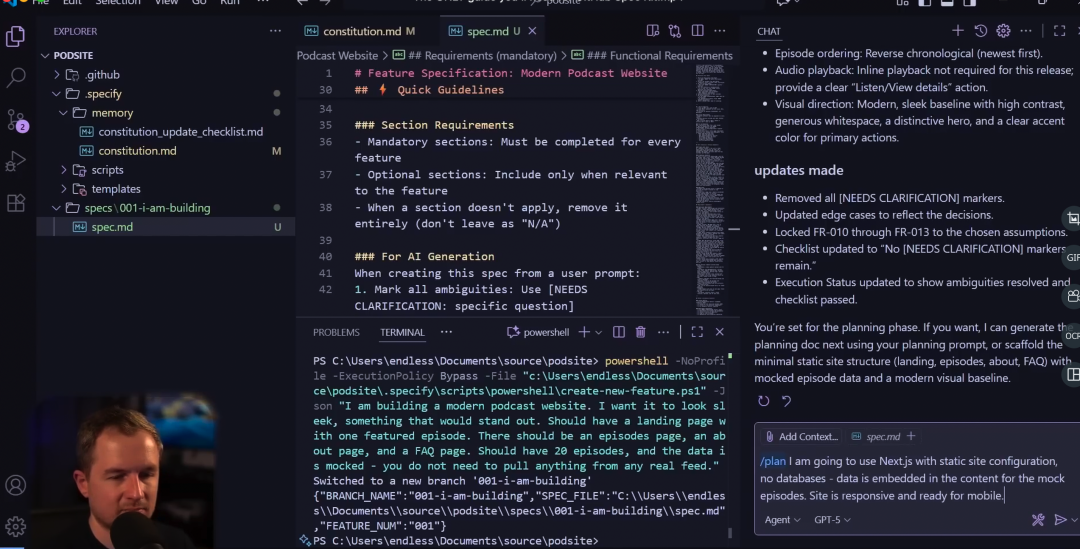Undo last chat request arrow

tap(787, 401)
